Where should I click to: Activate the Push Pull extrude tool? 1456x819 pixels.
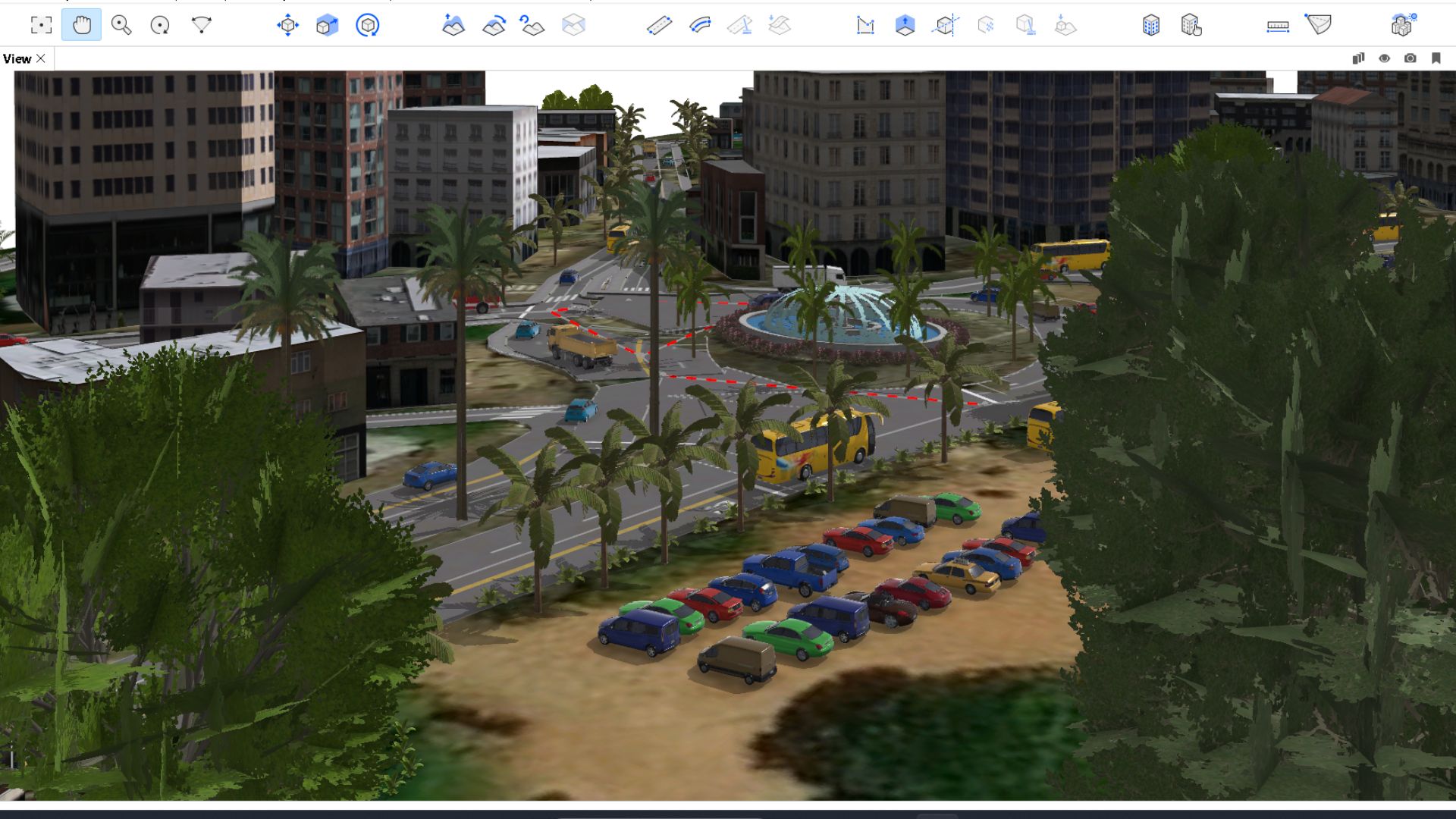click(x=905, y=25)
